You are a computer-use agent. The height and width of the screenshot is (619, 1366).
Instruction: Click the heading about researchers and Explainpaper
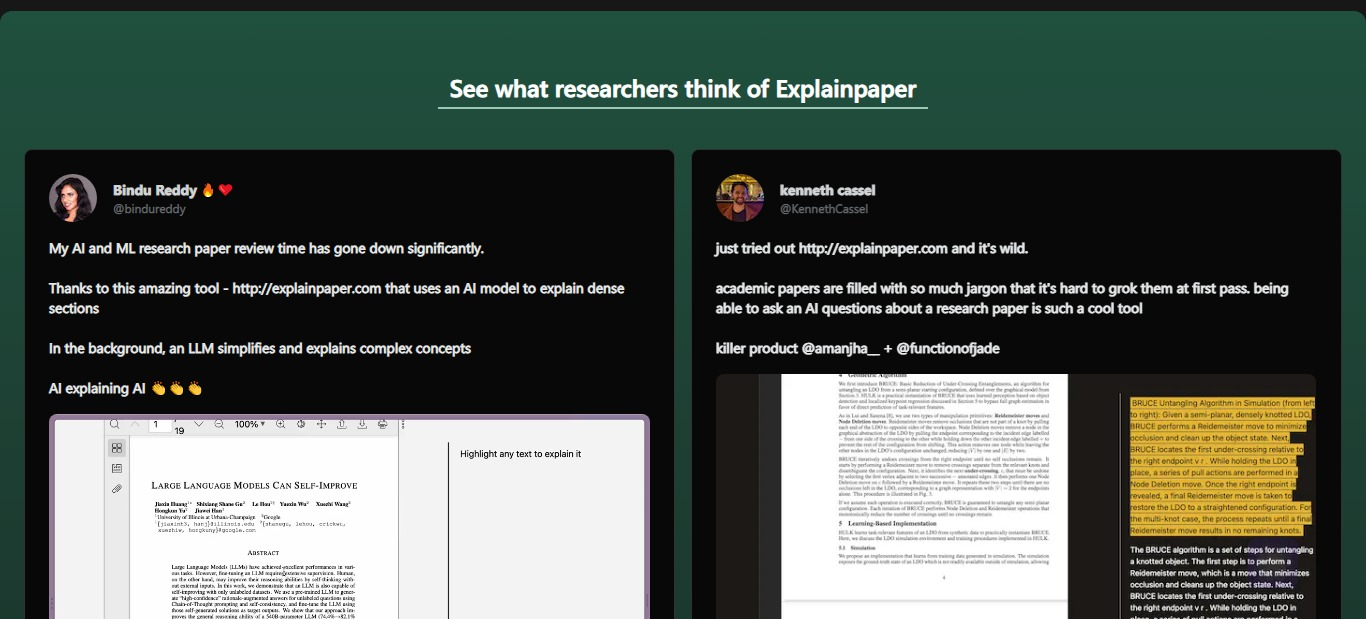[683, 89]
